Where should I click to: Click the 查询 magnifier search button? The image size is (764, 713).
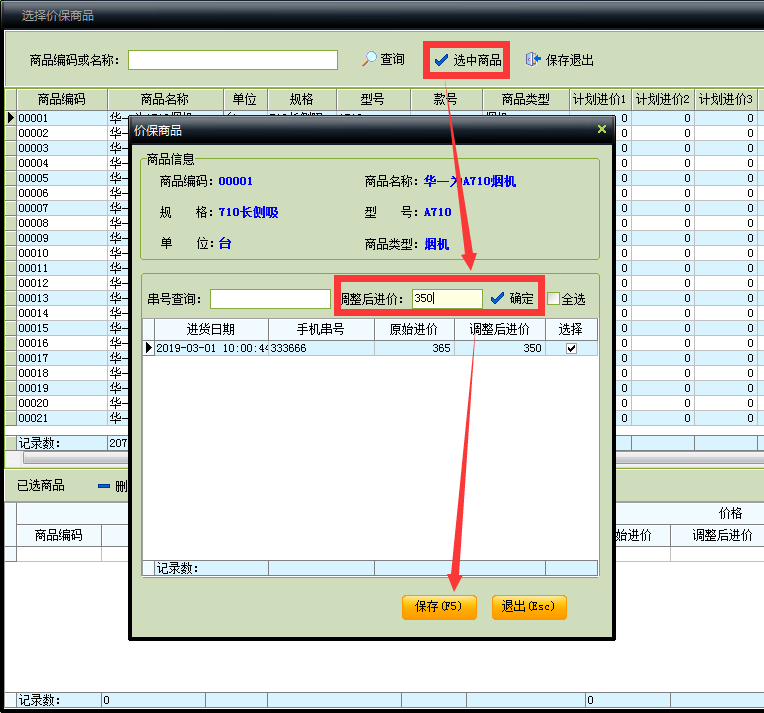click(384, 60)
